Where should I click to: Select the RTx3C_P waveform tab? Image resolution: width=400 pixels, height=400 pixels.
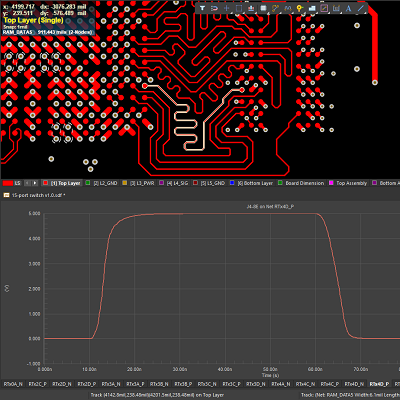[x=232, y=384]
